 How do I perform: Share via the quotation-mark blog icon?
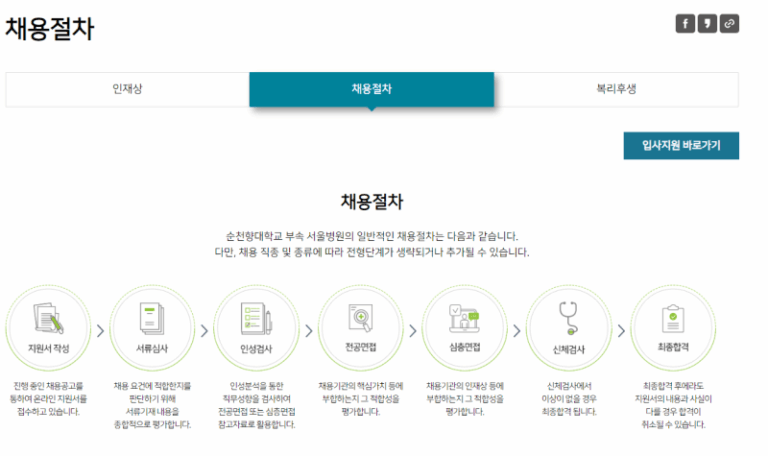(x=707, y=24)
